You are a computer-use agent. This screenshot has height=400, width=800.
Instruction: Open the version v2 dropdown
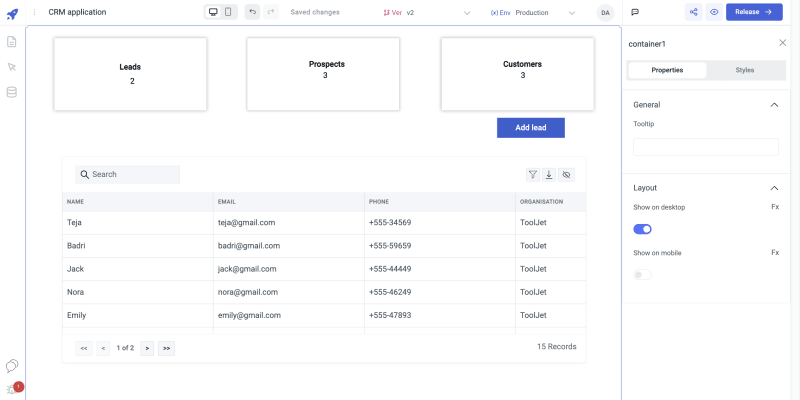point(427,13)
